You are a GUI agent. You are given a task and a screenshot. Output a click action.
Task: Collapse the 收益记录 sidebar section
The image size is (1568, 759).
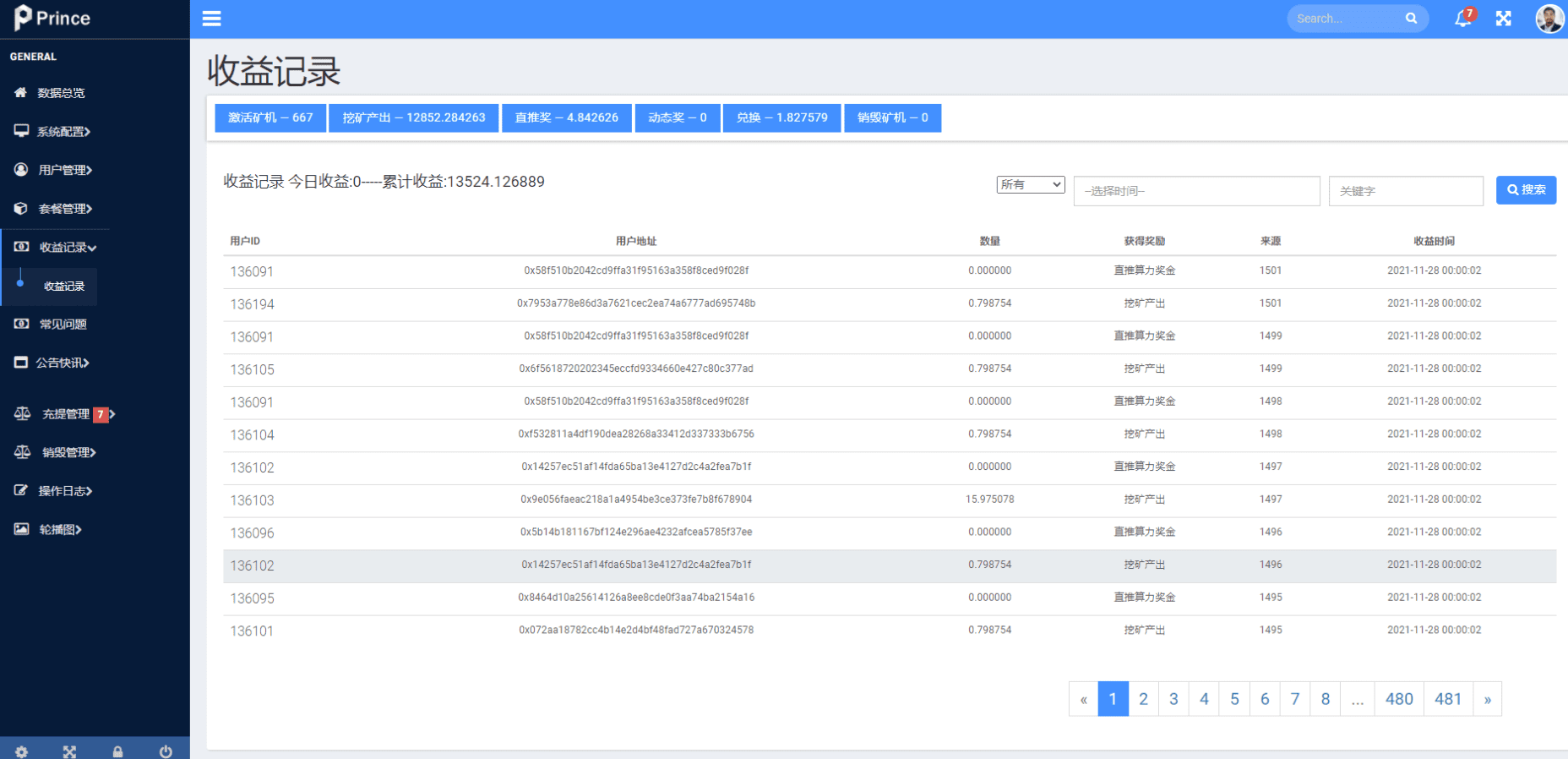[67, 248]
